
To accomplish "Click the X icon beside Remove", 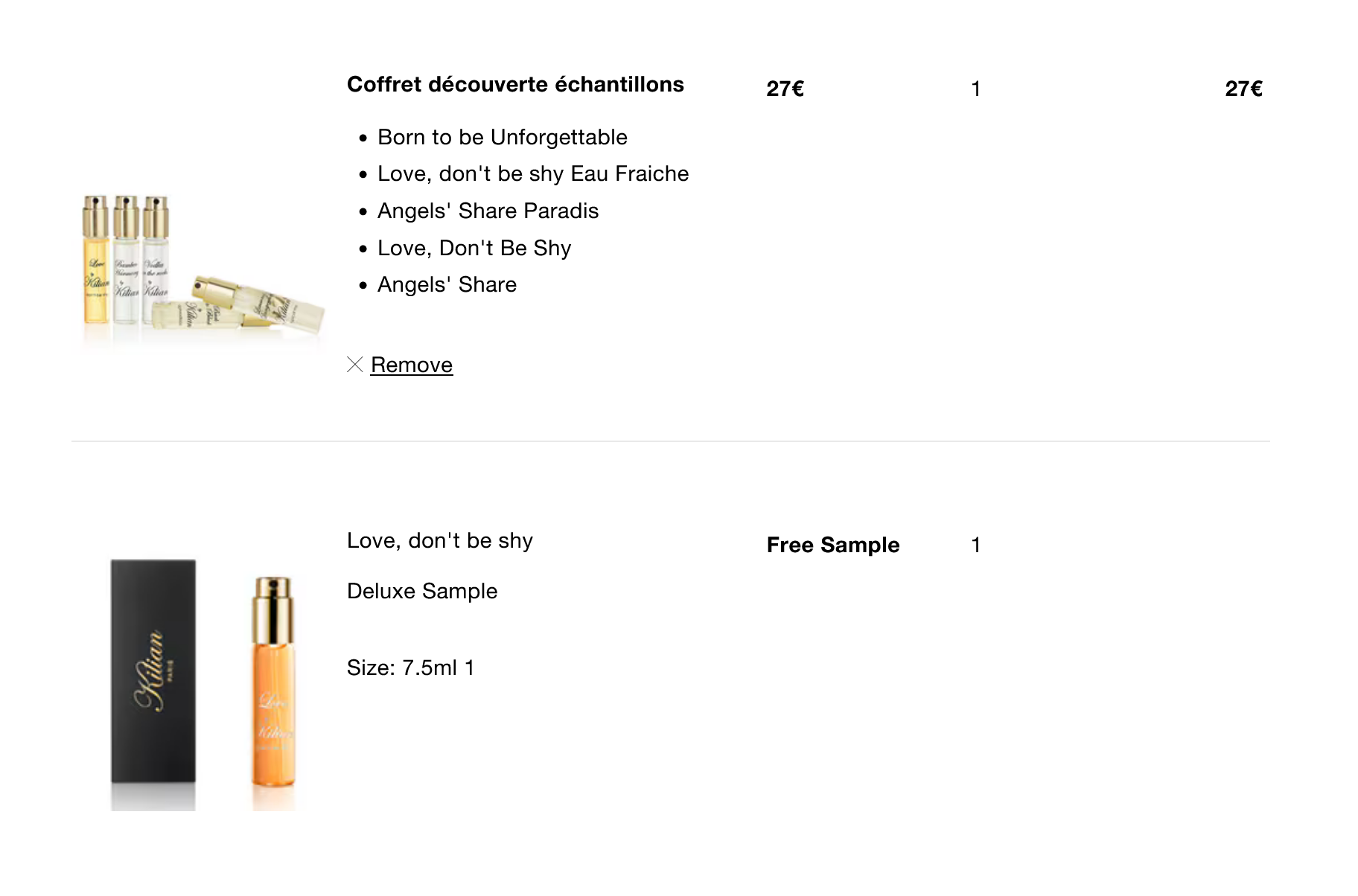I will tap(355, 365).
